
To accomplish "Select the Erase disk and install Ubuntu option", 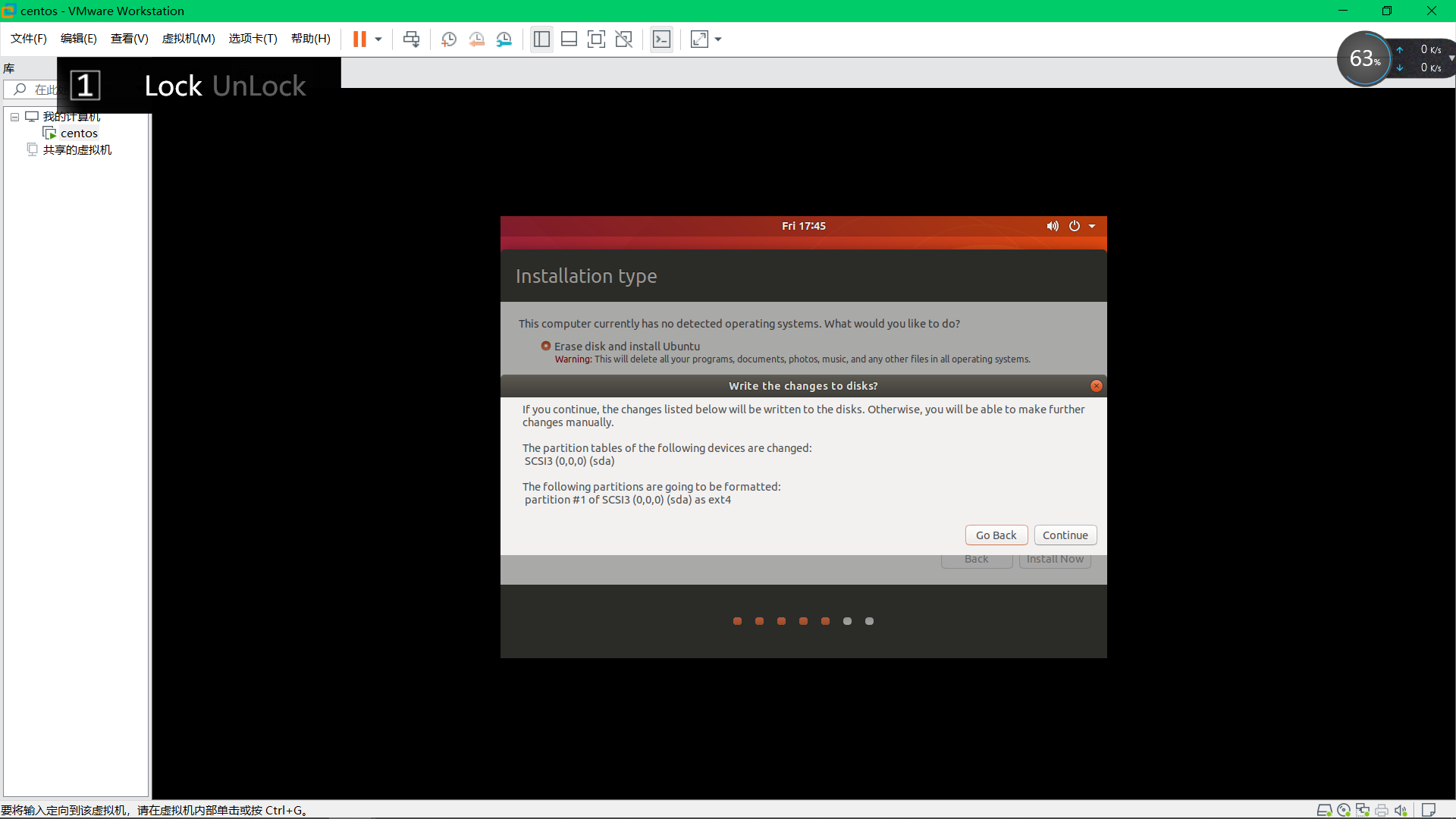I will (545, 346).
